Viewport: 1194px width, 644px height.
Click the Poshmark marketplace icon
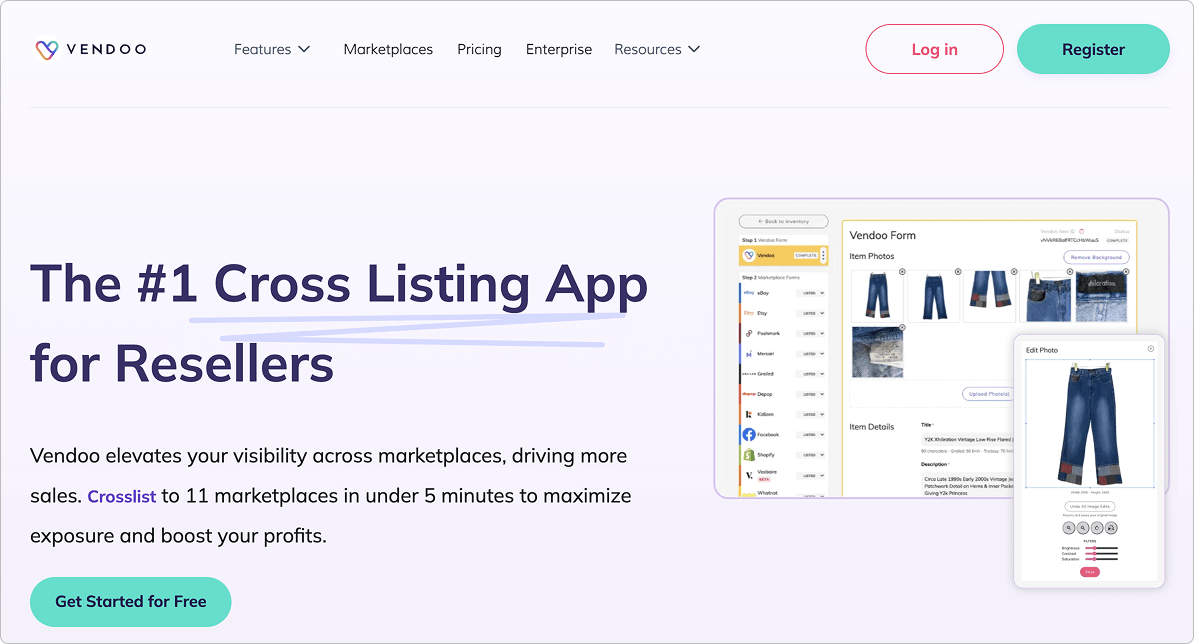coord(749,333)
